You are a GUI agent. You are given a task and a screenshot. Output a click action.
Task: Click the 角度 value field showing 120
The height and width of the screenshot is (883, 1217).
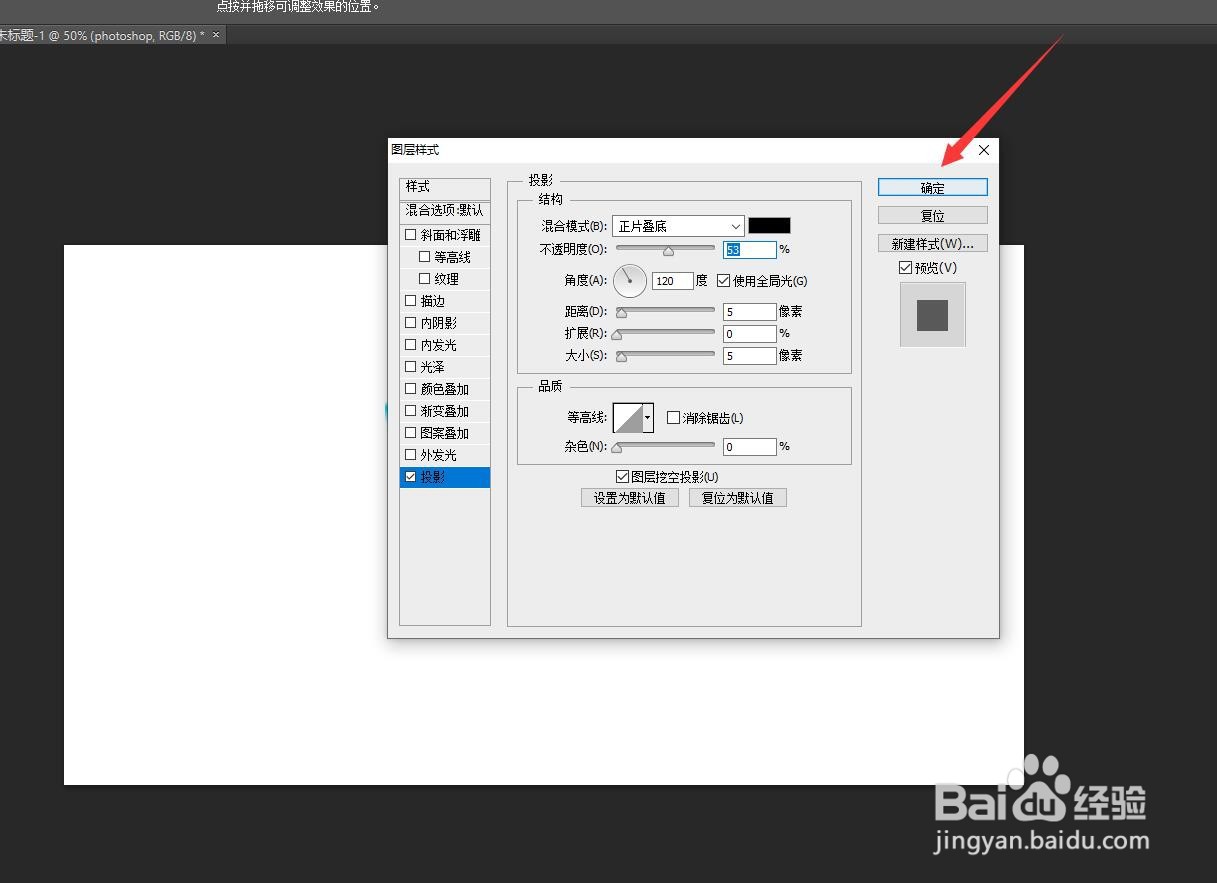672,282
